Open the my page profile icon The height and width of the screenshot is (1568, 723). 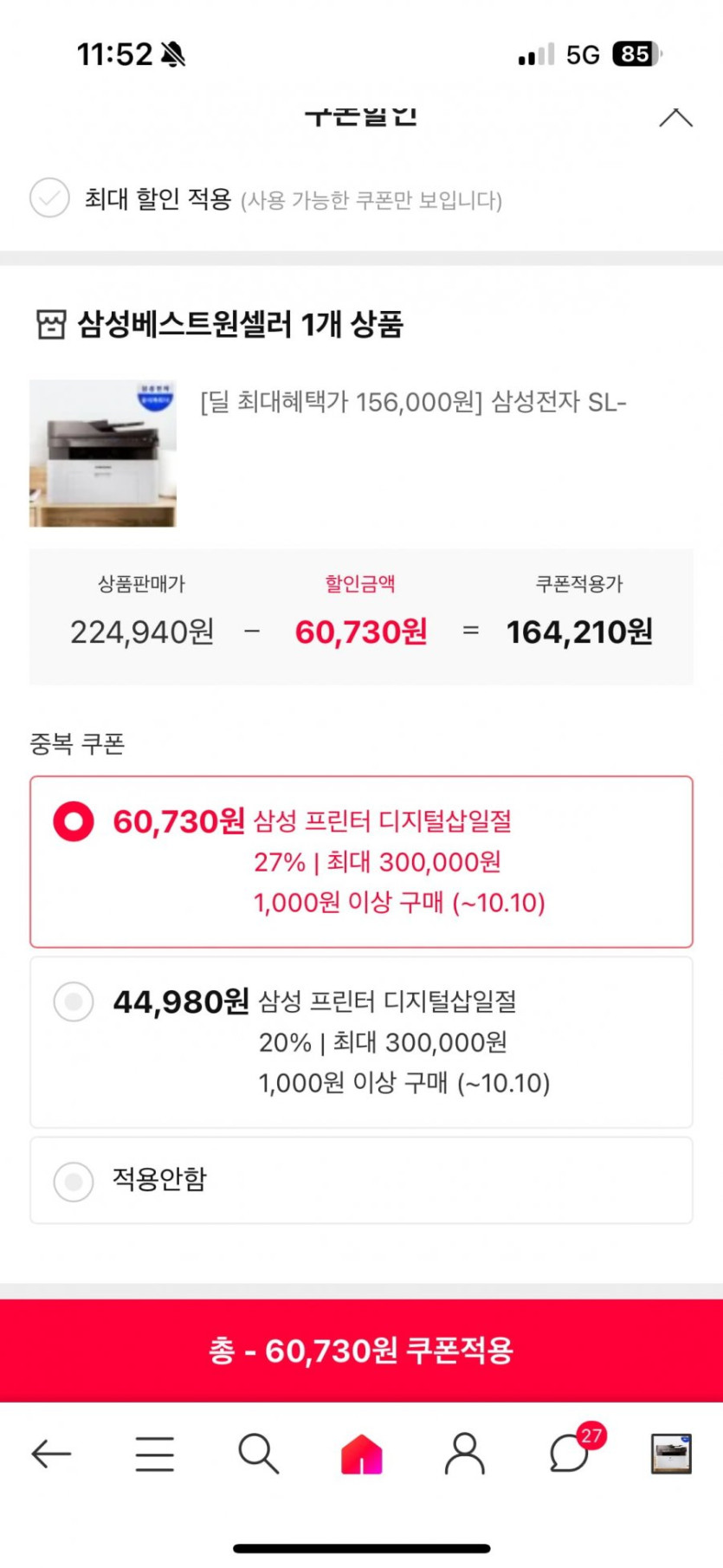coord(465,1454)
